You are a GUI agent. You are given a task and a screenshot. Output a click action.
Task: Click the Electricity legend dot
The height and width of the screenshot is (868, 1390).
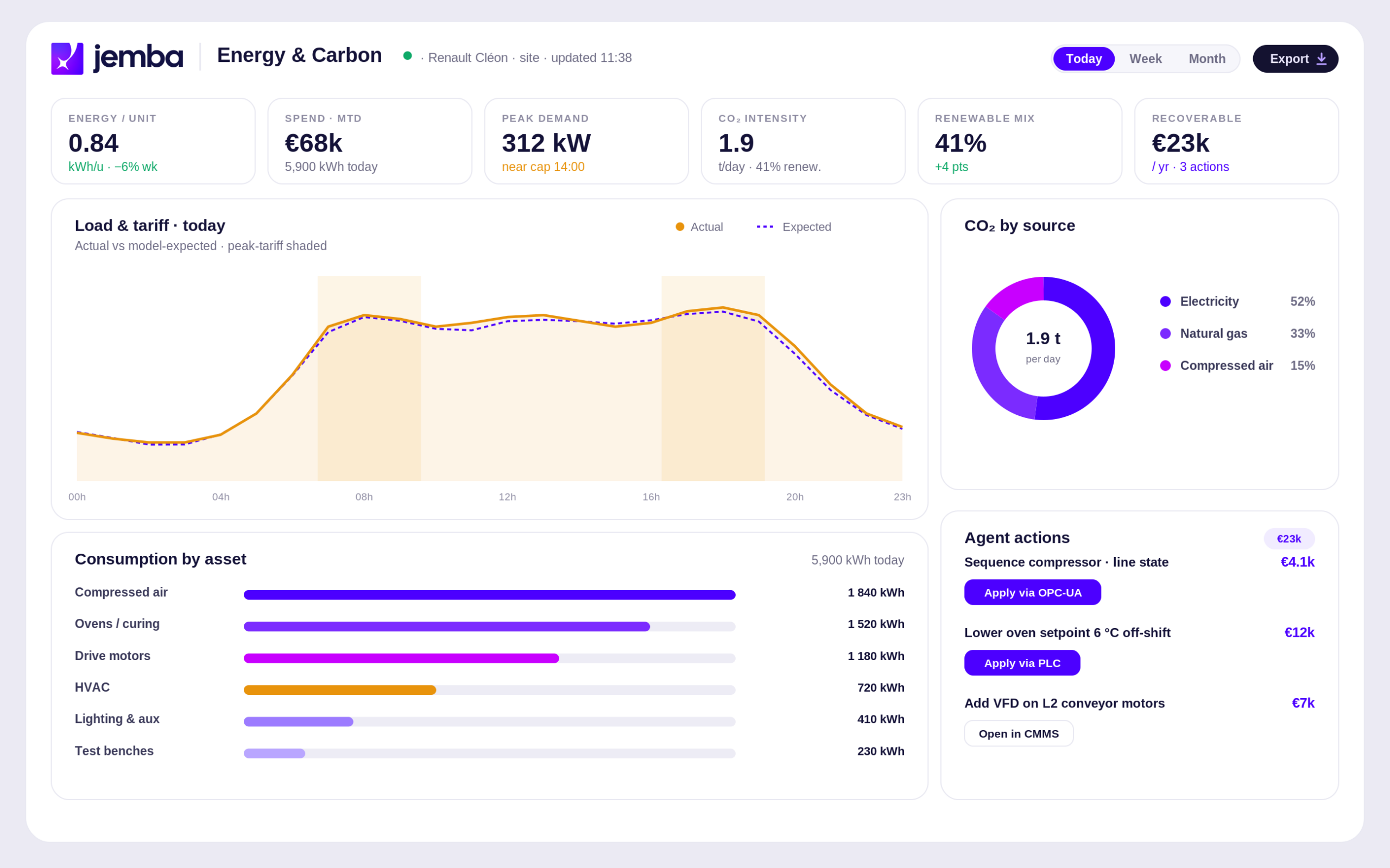pyautogui.click(x=1165, y=301)
